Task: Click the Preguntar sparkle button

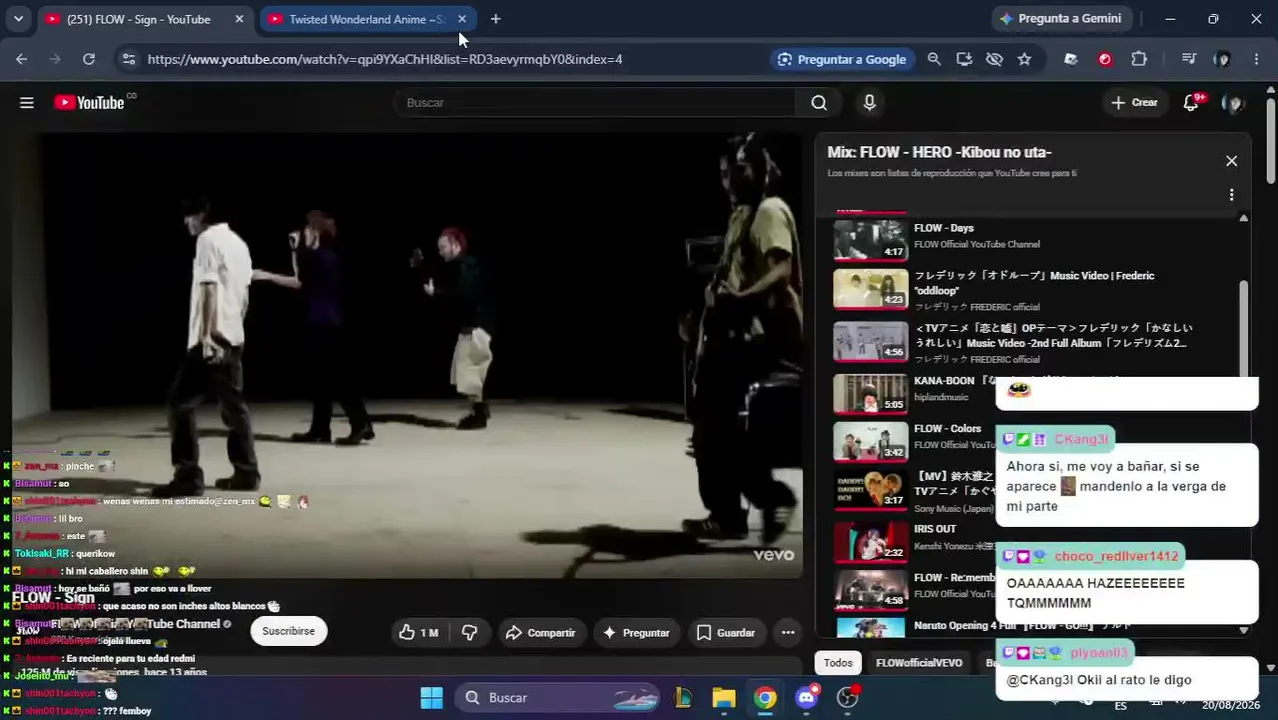Action: tap(636, 632)
